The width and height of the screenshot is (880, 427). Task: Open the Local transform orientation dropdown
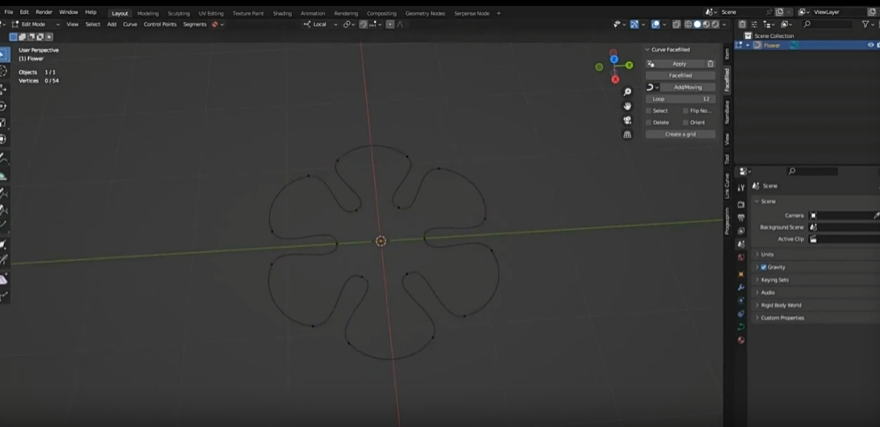[320, 24]
